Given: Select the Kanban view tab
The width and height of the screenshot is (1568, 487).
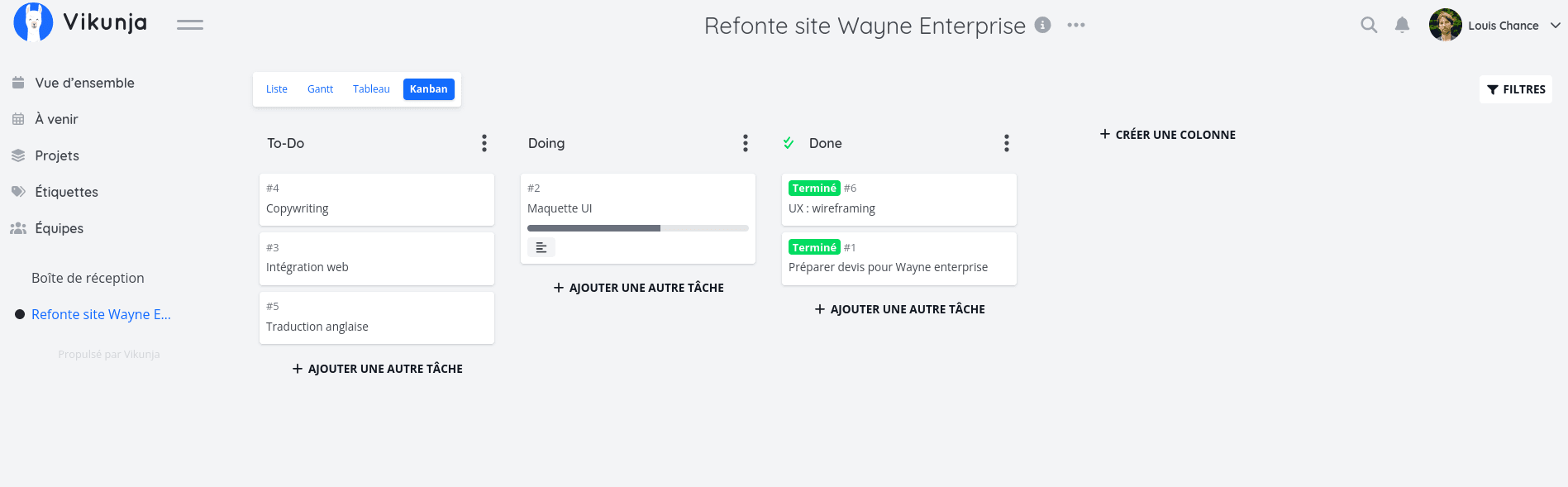Looking at the screenshot, I should 429,89.
